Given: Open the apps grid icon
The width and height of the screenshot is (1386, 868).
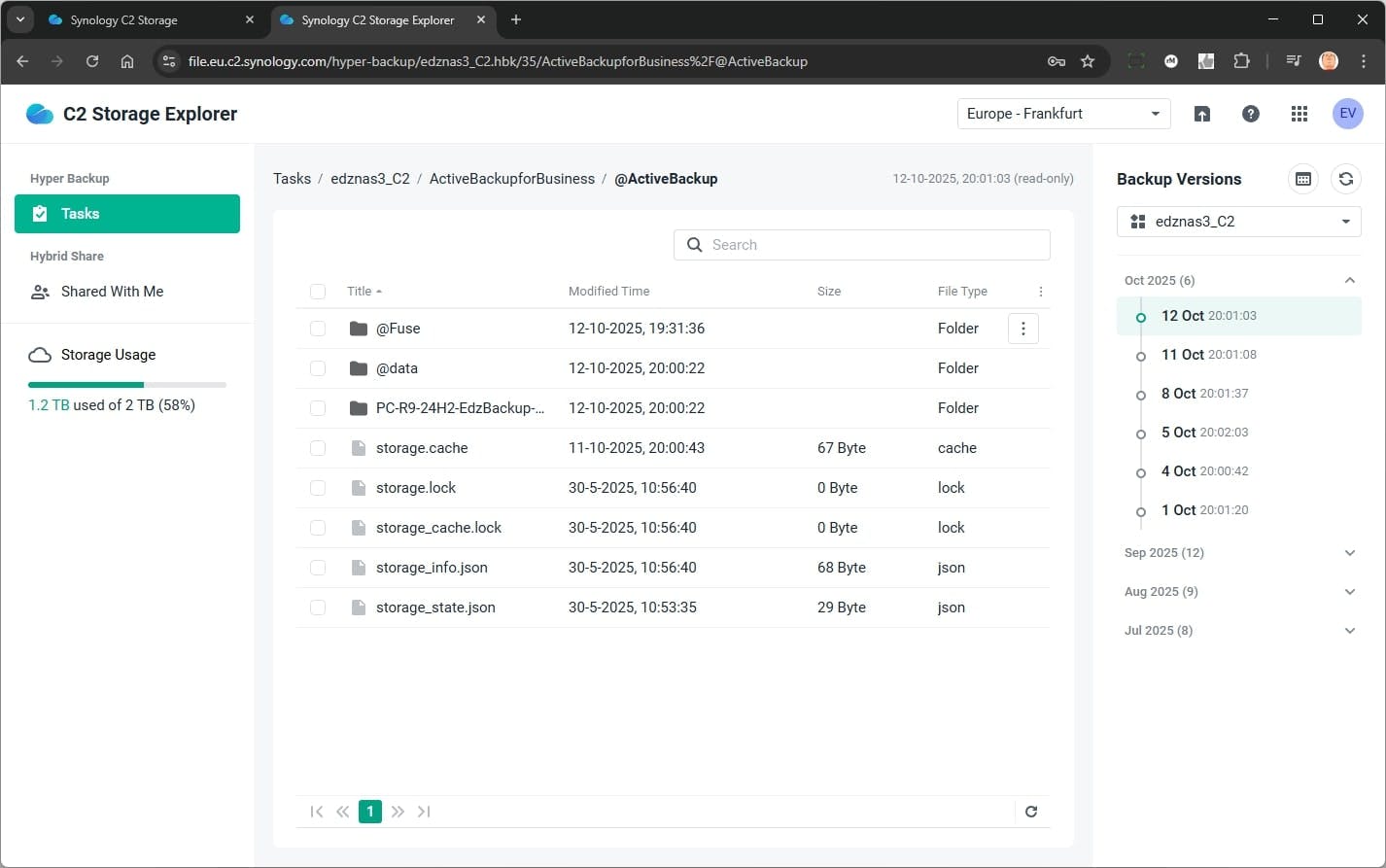Looking at the screenshot, I should tap(1299, 114).
